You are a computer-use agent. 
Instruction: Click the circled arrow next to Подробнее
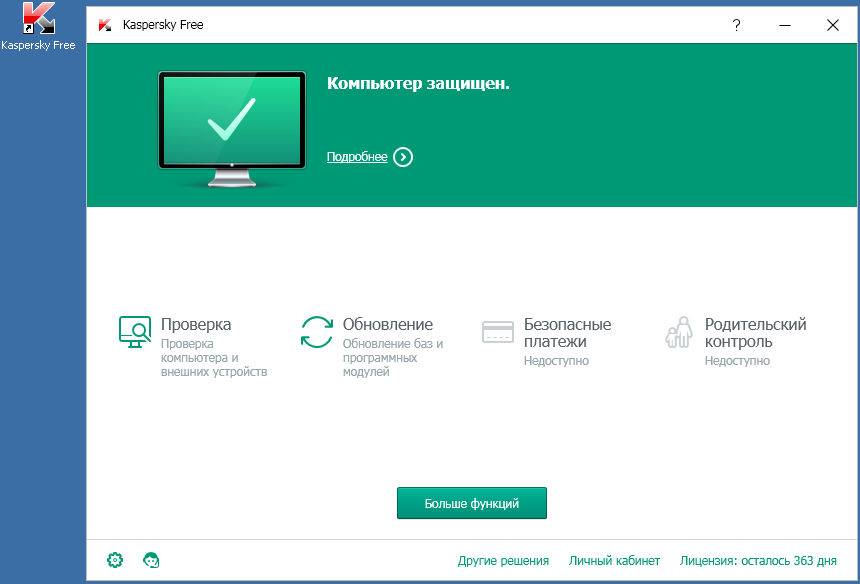tap(403, 157)
